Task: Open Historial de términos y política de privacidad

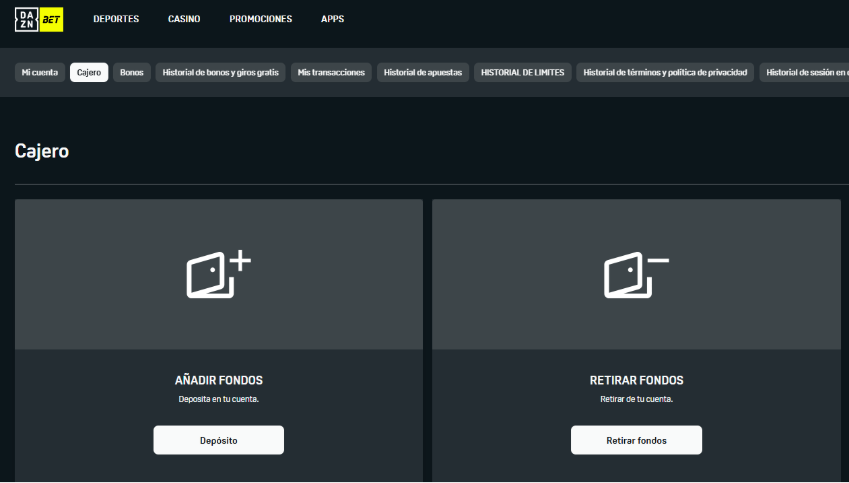Action: (665, 73)
